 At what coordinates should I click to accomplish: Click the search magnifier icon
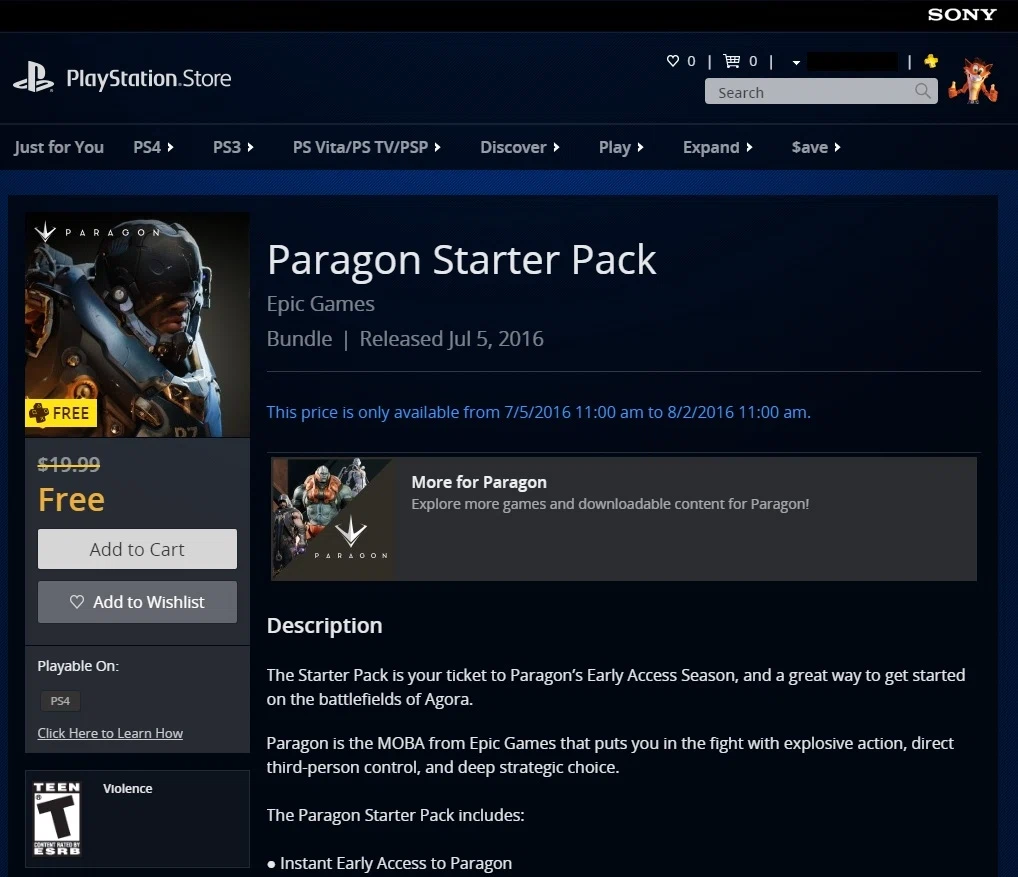point(923,91)
